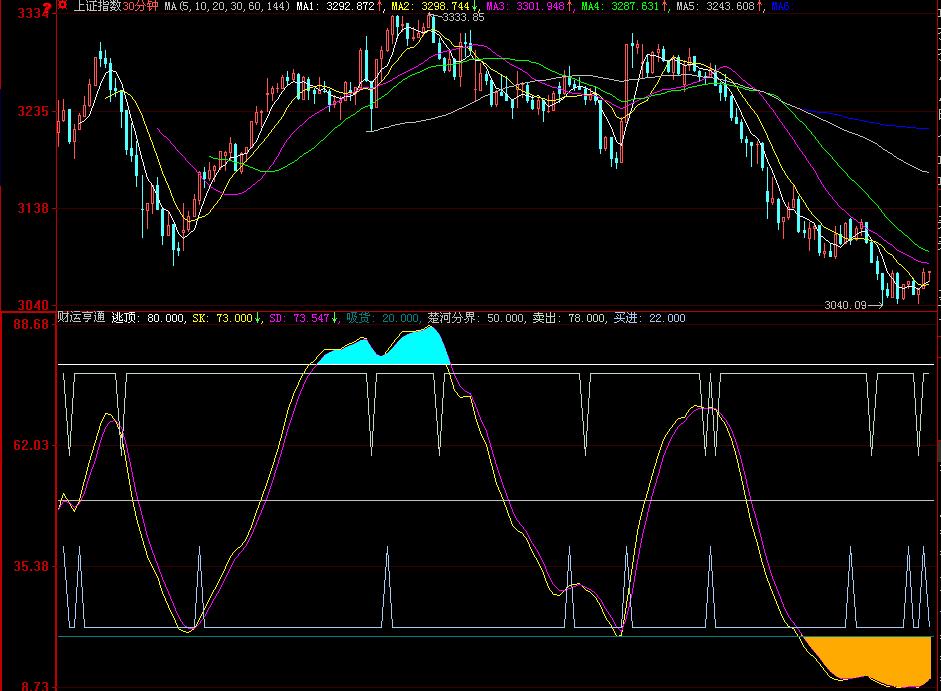941x691 pixels.
Task: Click the yellow SK 73.000 indicator label
Action: point(225,318)
